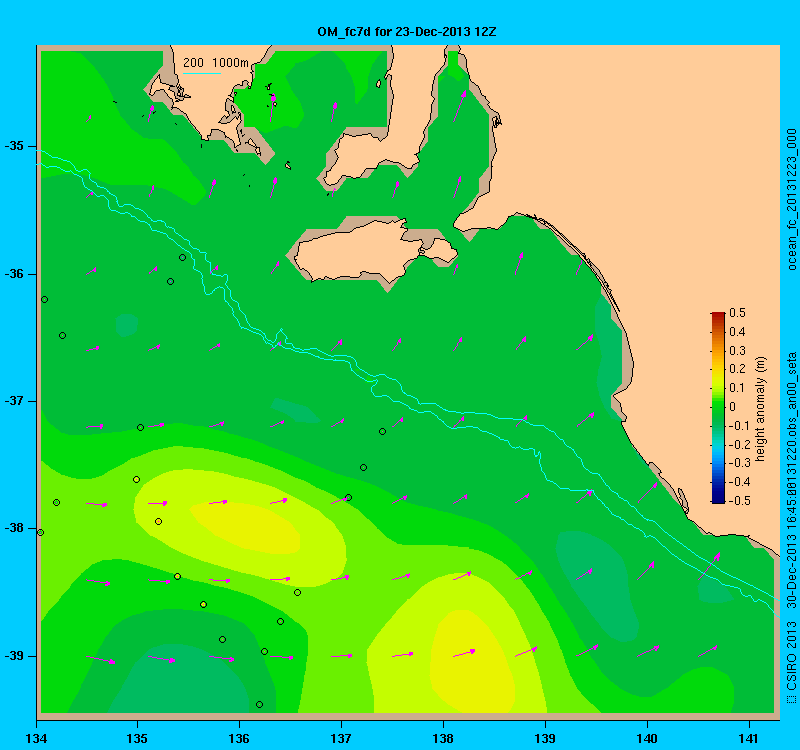800x750 pixels.
Task: Click the "139" longitude axis label
Action: pos(545,738)
